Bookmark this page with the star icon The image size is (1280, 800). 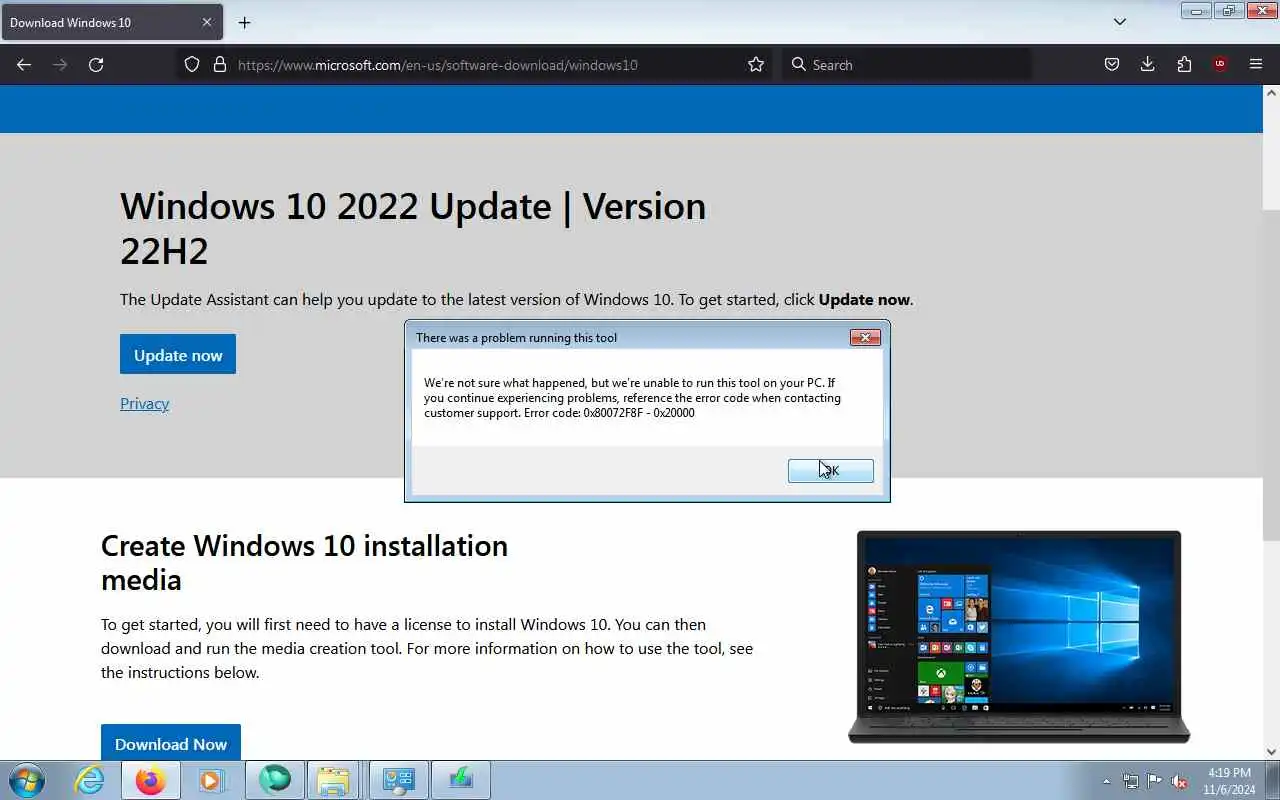[756, 65]
